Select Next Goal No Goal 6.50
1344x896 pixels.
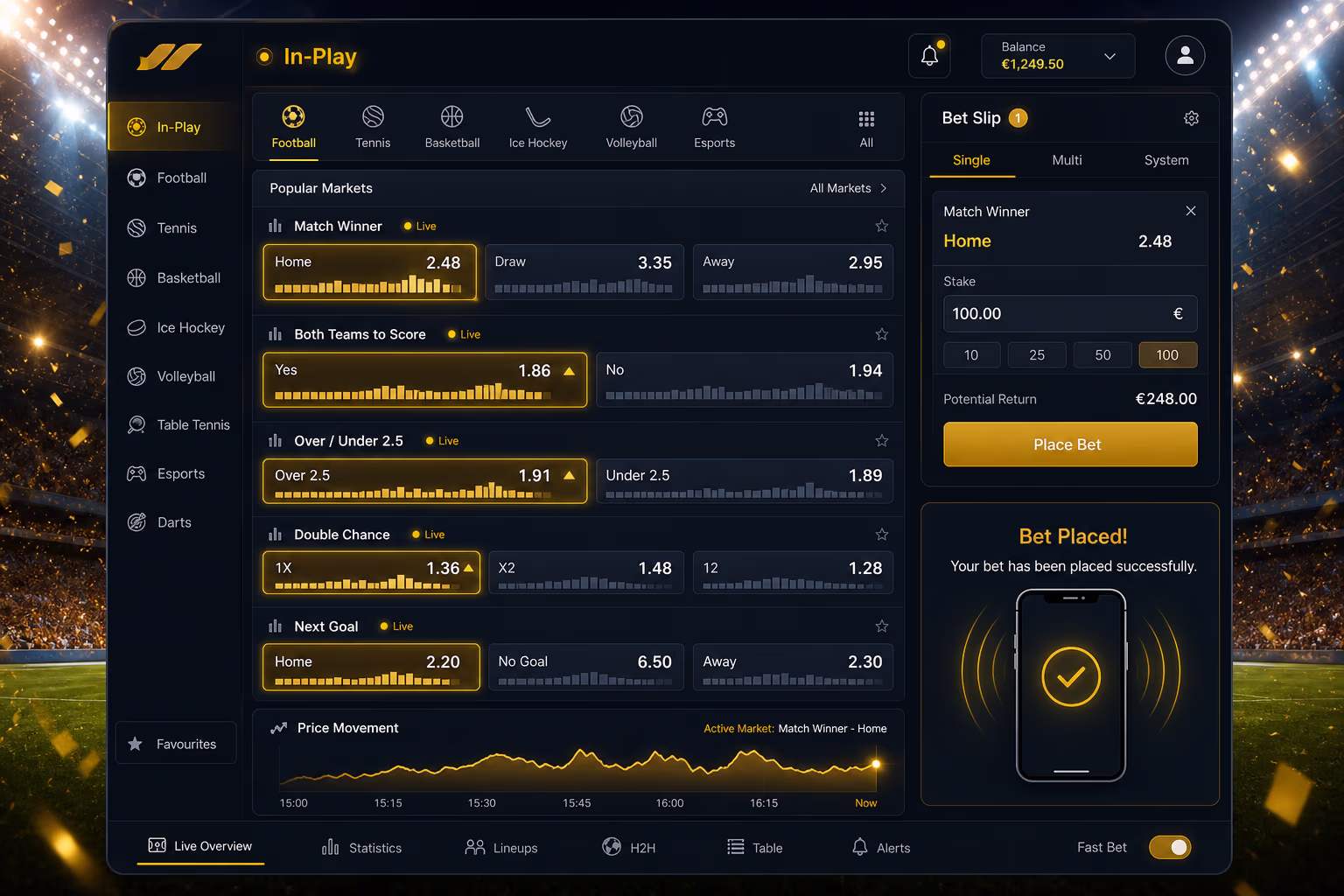[x=585, y=667]
